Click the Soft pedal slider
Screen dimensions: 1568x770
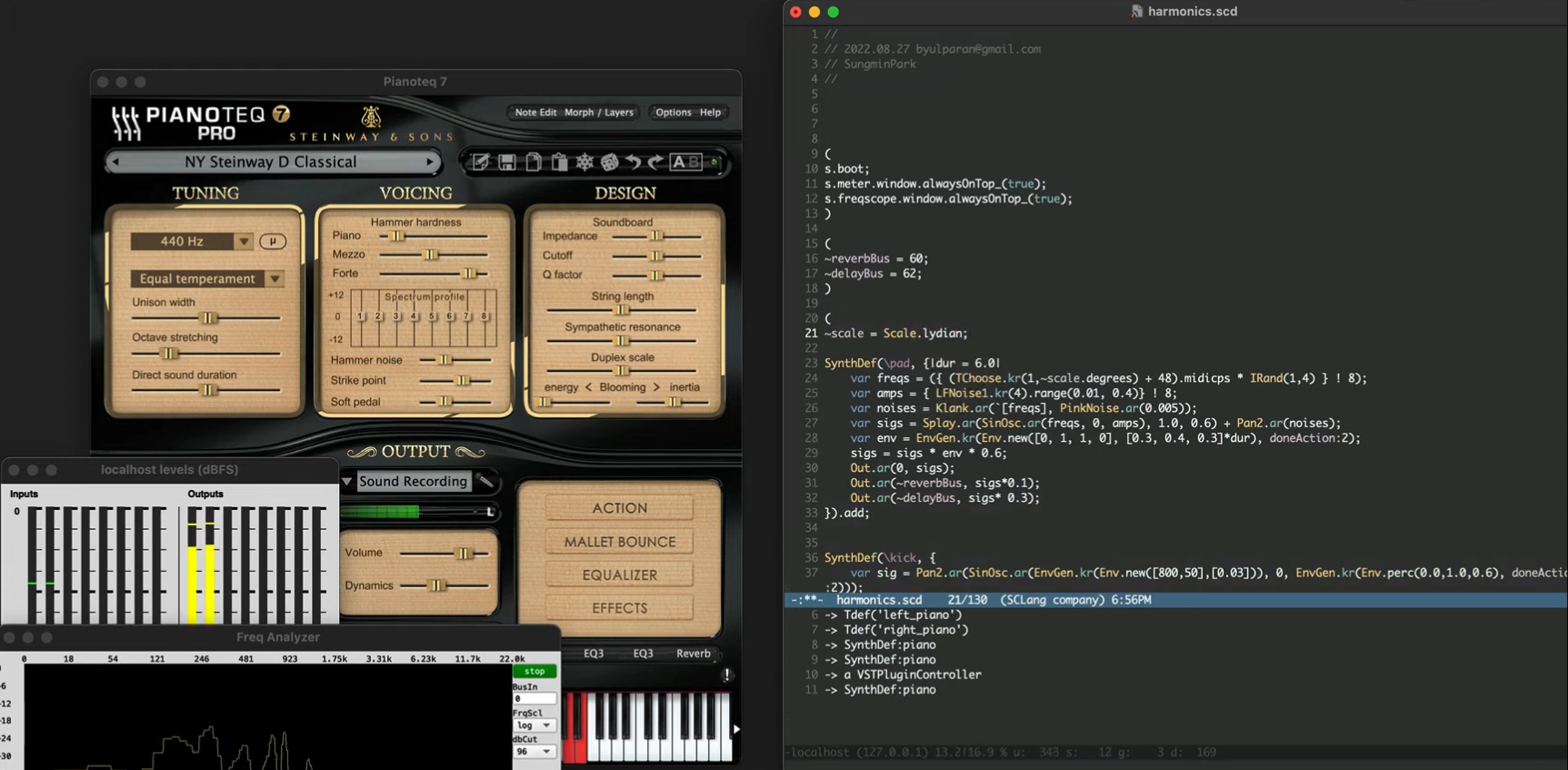(444, 401)
